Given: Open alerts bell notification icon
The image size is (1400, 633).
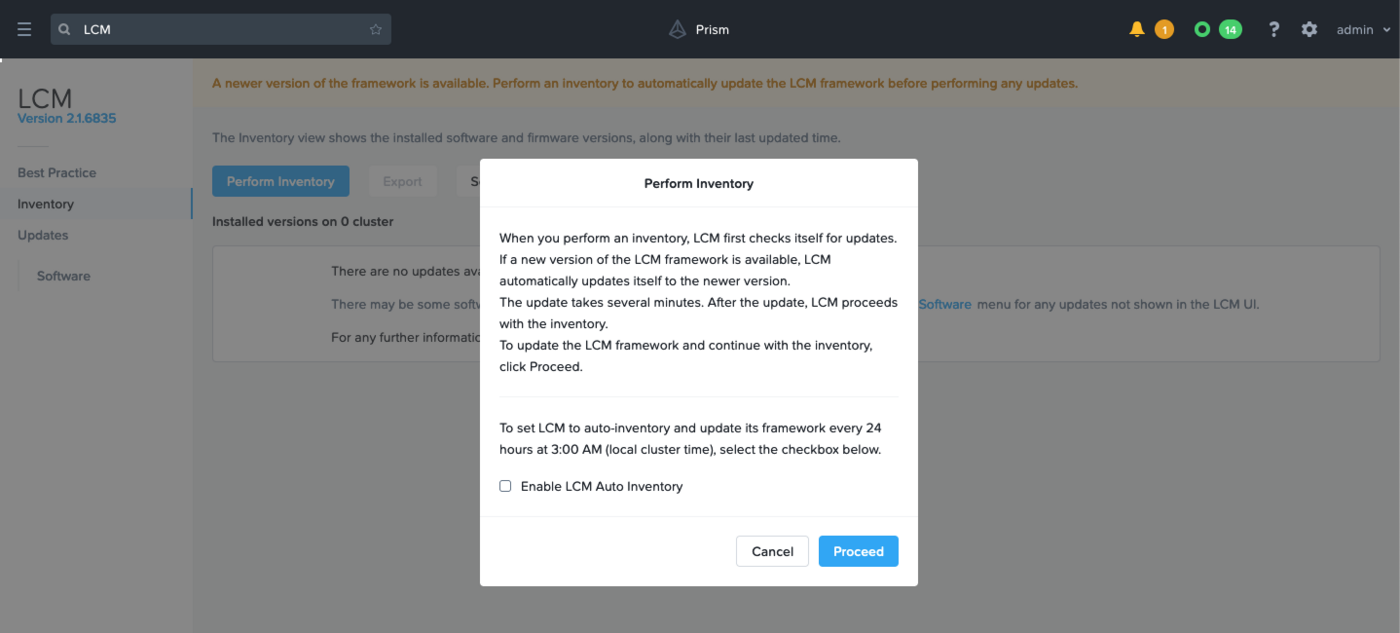Looking at the screenshot, I should (1137, 29).
